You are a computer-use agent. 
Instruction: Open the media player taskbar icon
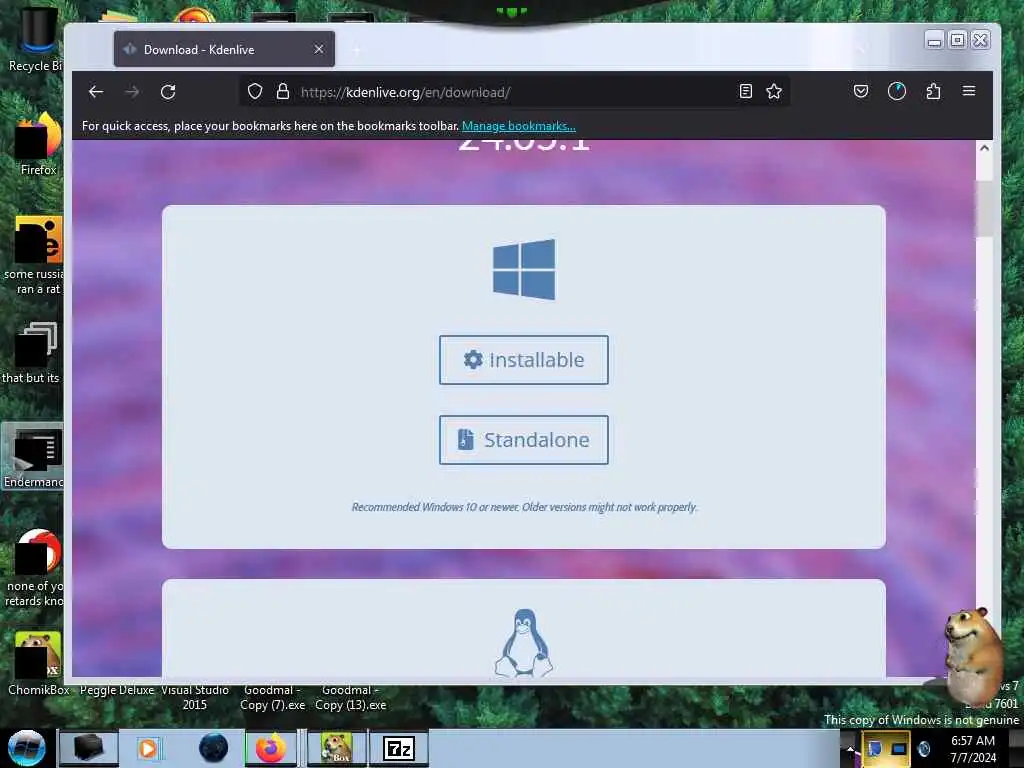pos(148,748)
